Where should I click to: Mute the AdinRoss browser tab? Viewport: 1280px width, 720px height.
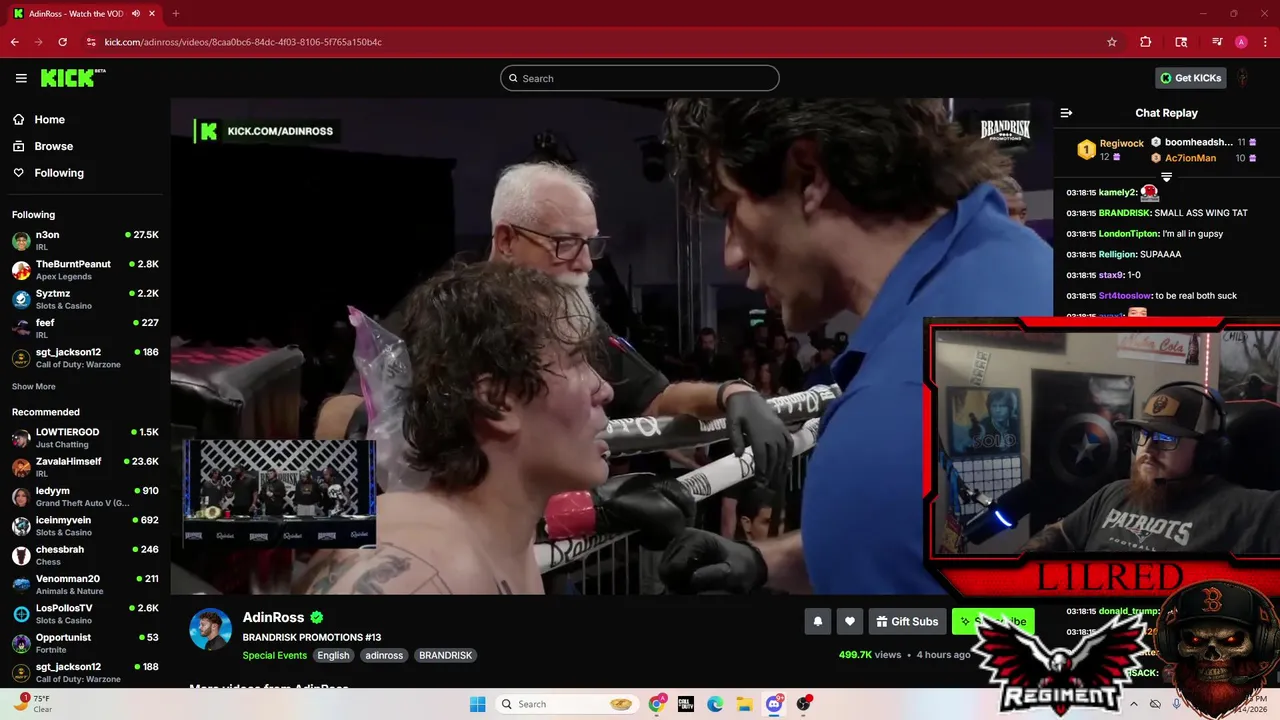tap(136, 13)
